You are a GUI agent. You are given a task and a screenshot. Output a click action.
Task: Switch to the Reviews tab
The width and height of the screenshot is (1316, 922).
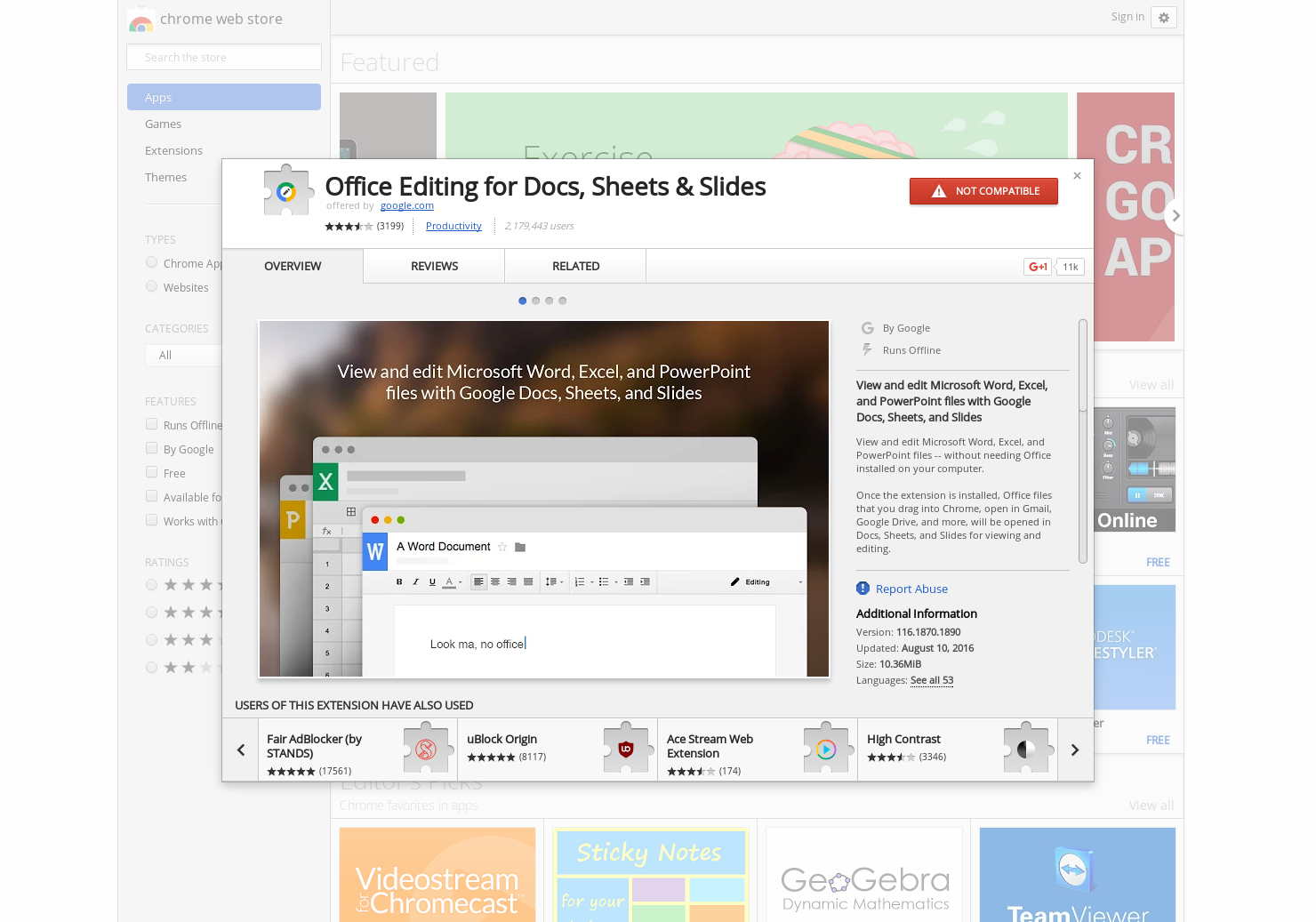tap(433, 266)
